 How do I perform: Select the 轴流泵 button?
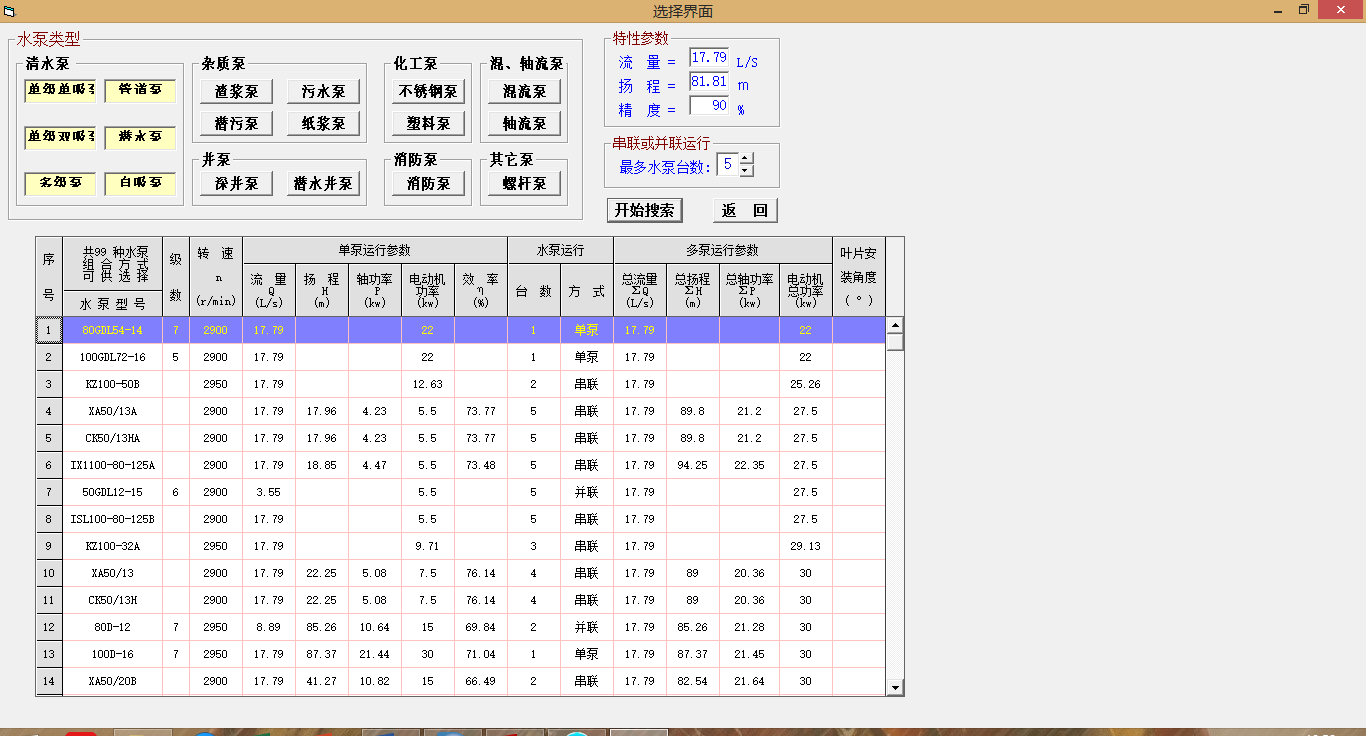[524, 123]
